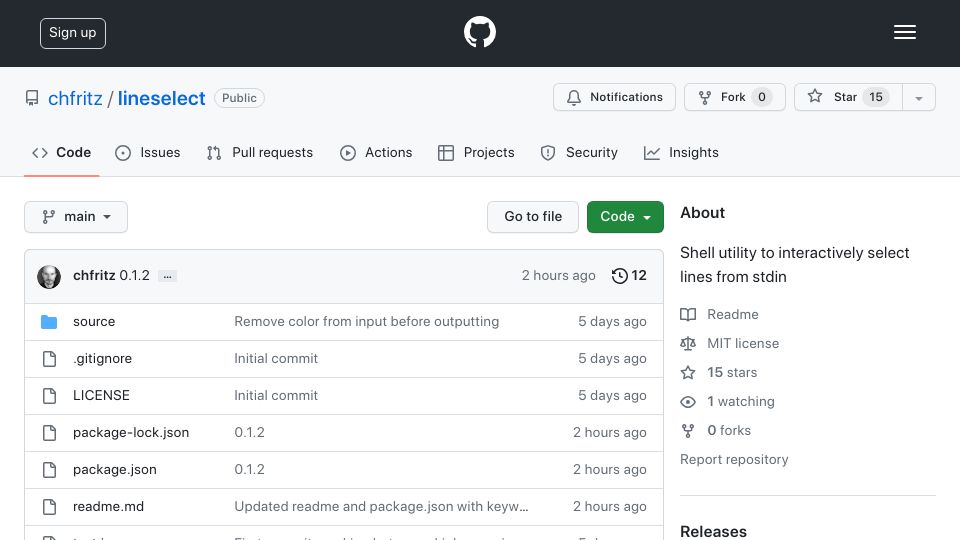The image size is (960, 540).
Task: Open package.json row's 0.1.2 commit
Action: click(249, 470)
